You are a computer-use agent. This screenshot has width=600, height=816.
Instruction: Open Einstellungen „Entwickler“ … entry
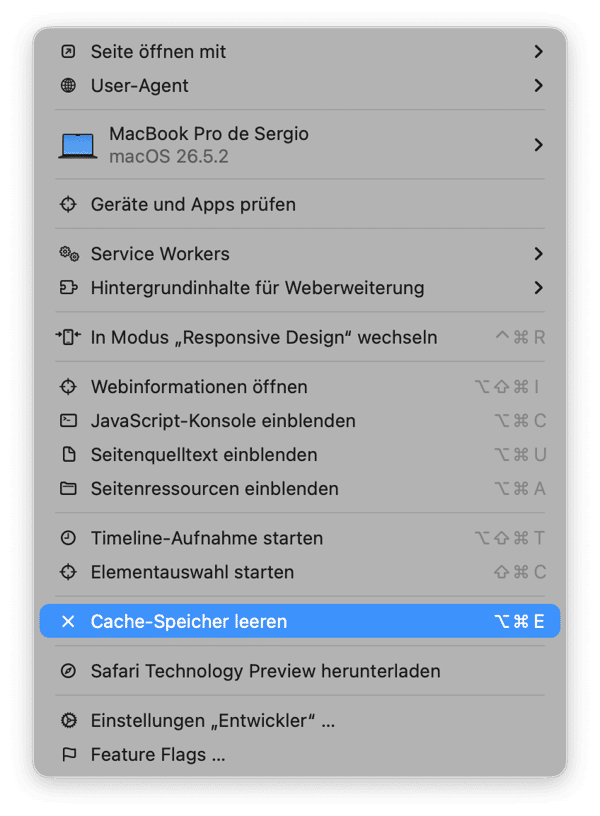pos(300,721)
